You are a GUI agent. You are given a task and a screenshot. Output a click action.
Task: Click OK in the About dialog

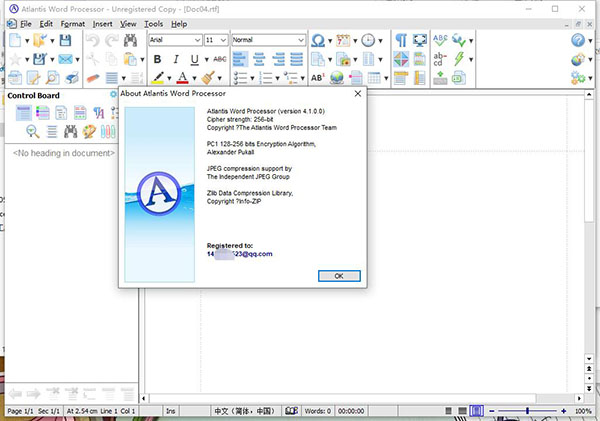(x=339, y=276)
